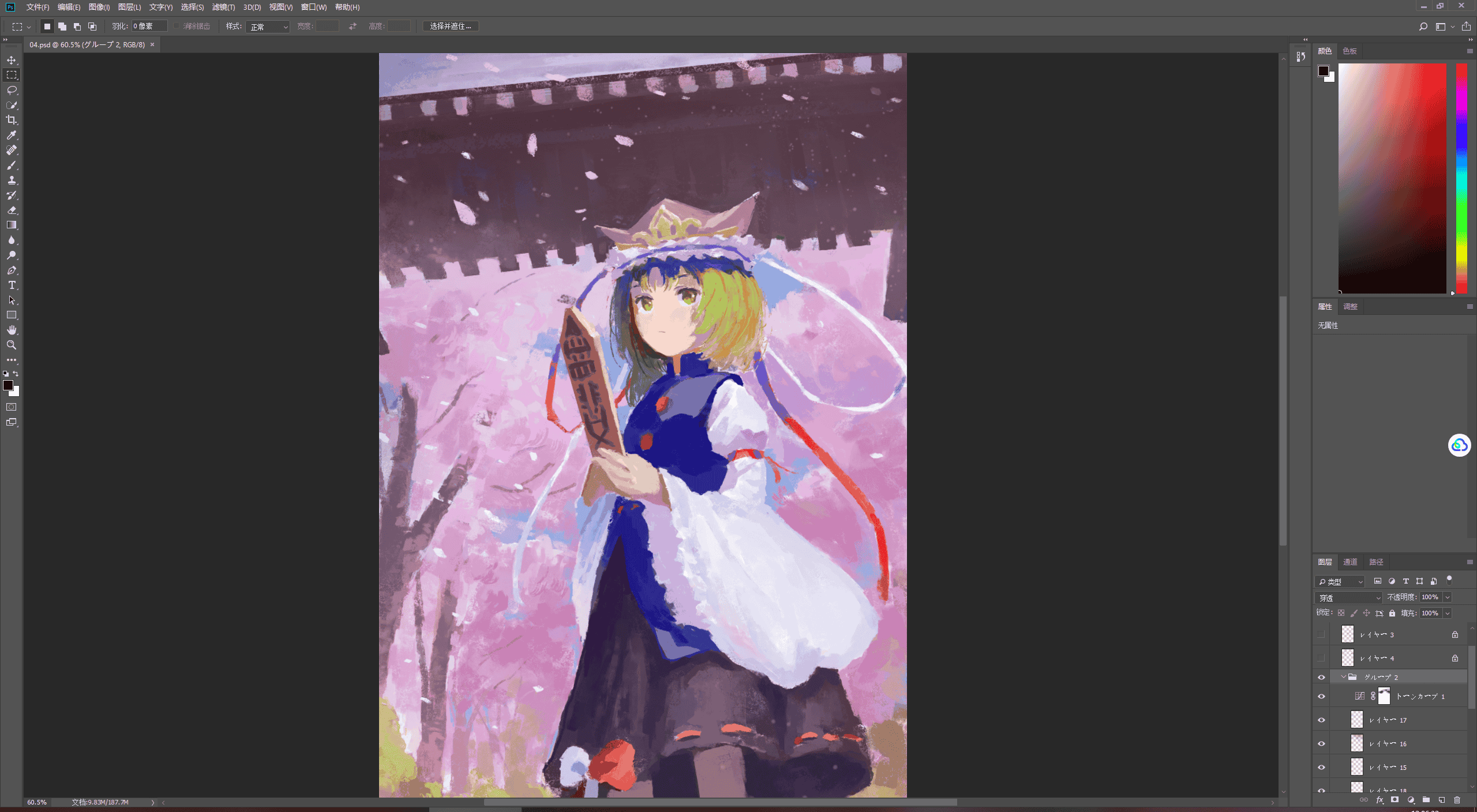Open layer style fx menu
Screen dimensions: 1477x812
pos(1379,800)
